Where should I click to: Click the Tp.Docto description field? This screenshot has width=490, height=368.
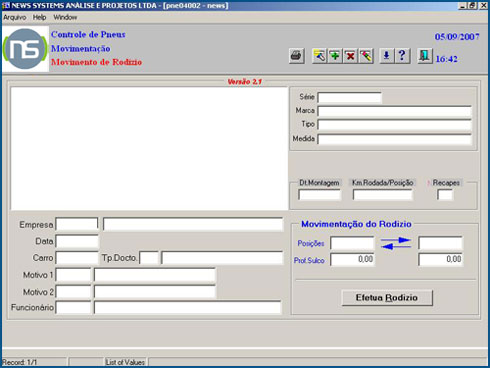[222, 258]
